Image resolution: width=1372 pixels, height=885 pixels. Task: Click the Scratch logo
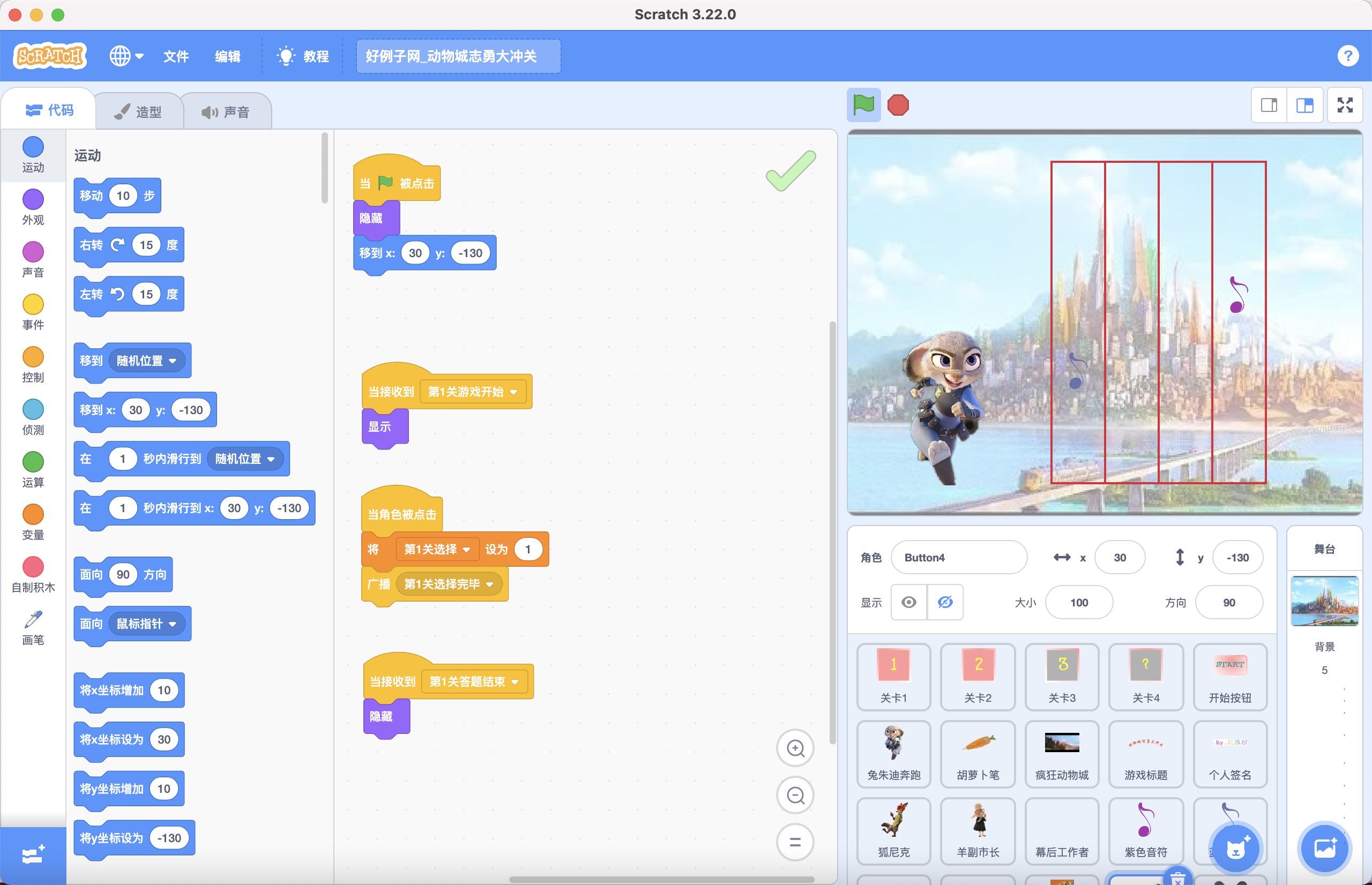50,56
